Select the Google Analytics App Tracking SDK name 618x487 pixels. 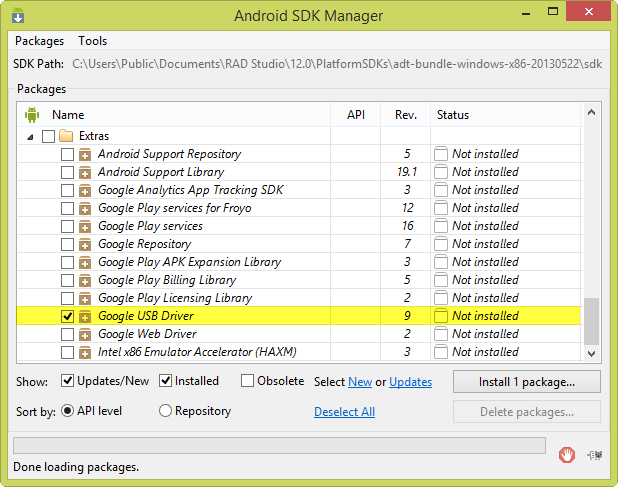click(190, 190)
